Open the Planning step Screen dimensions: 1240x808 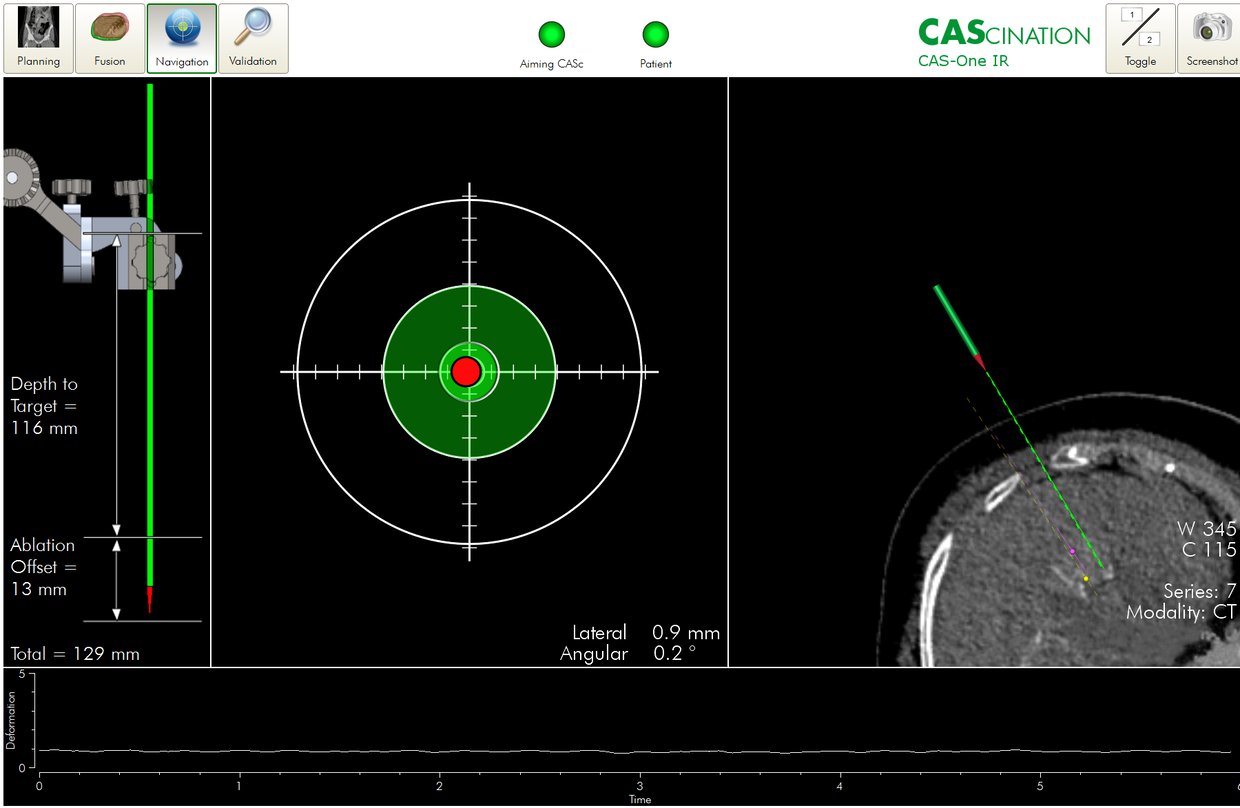pyautogui.click(x=38, y=38)
